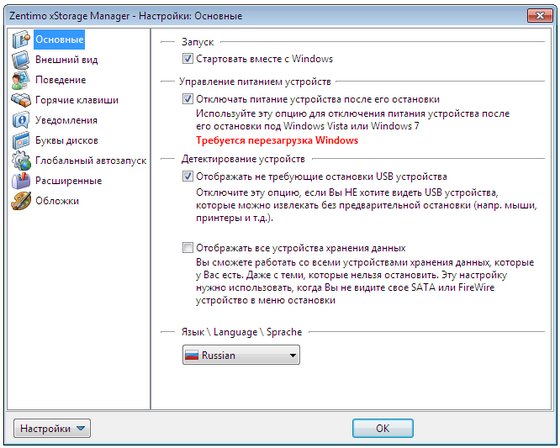The height and width of the screenshot is (448, 560).
Task: Untick Стартовать вместе с Windows checkbox
Action: point(188,58)
